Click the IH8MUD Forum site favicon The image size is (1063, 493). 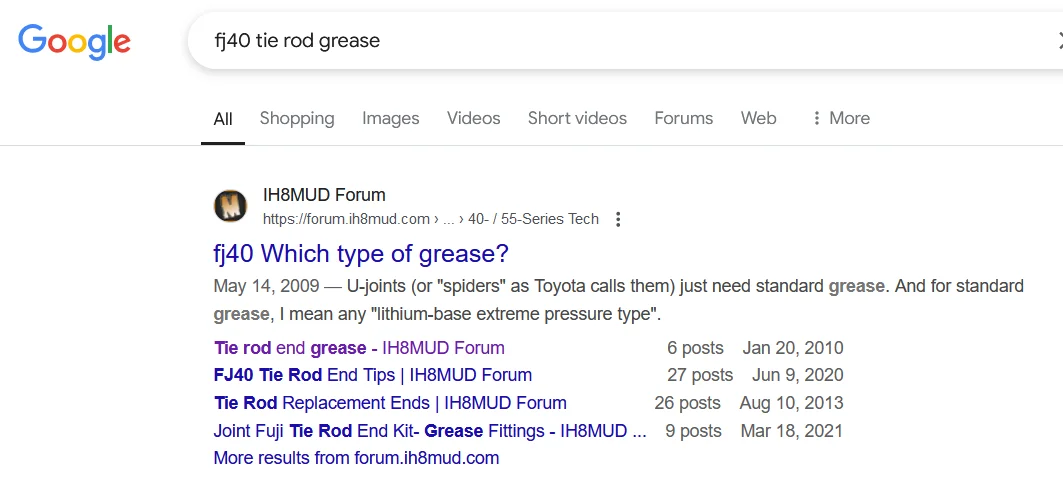click(230, 206)
